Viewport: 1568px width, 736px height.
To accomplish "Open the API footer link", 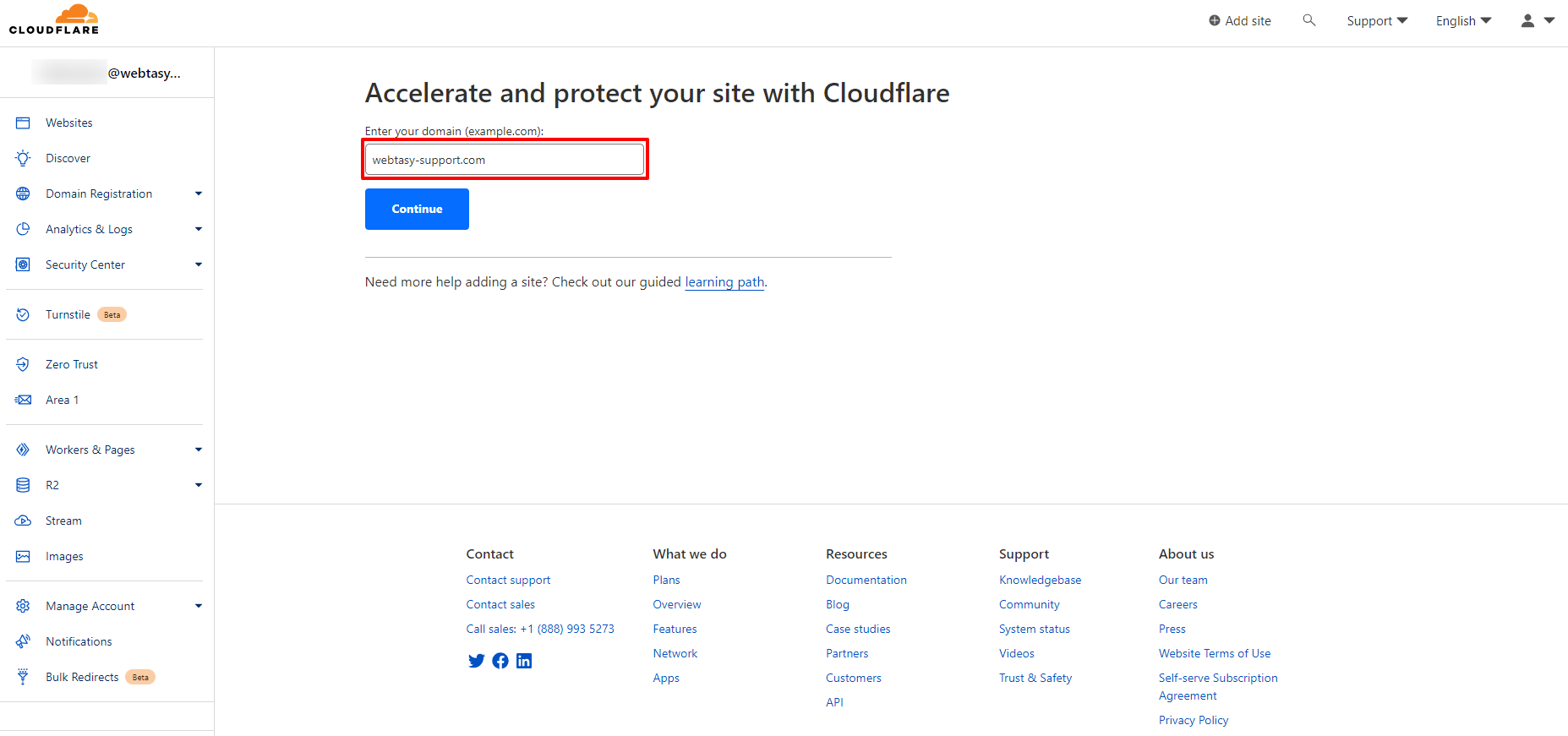I will [834, 702].
